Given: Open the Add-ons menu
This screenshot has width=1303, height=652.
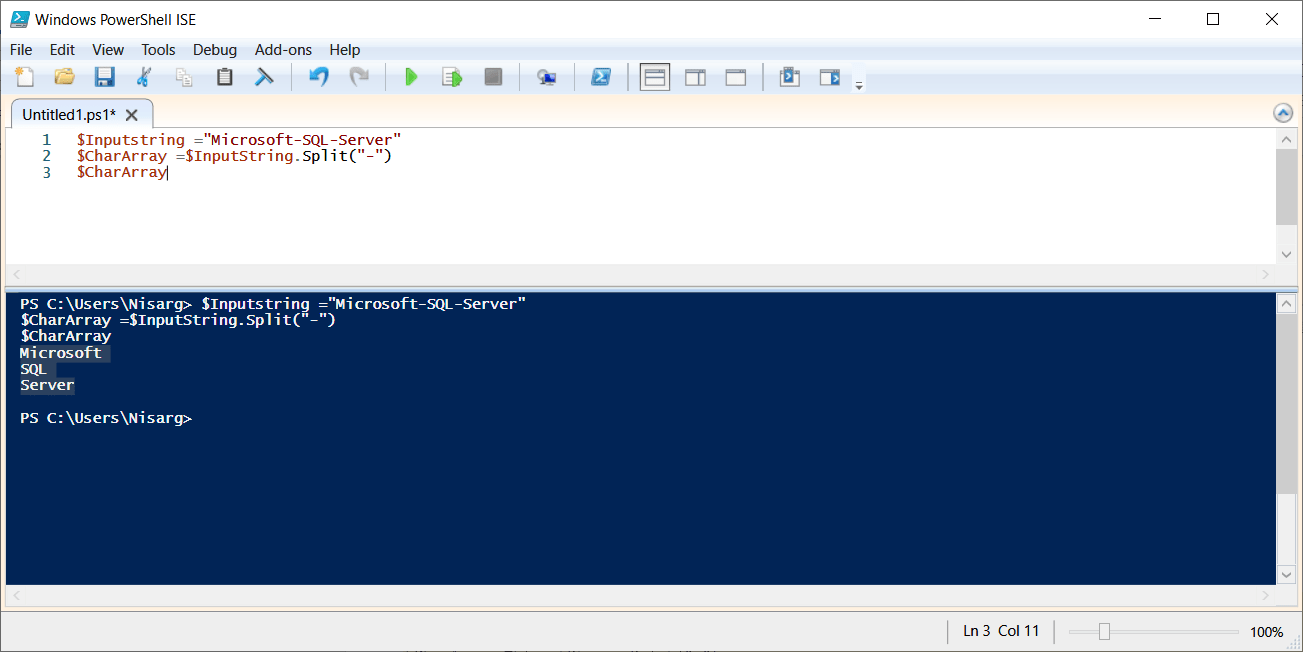Looking at the screenshot, I should point(283,49).
